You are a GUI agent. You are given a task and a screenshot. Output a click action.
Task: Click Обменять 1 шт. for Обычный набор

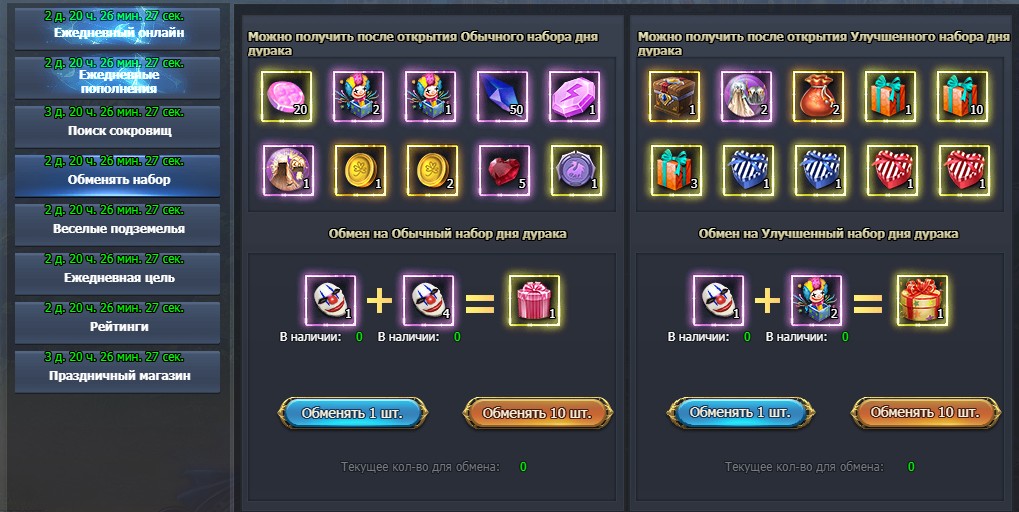click(353, 413)
